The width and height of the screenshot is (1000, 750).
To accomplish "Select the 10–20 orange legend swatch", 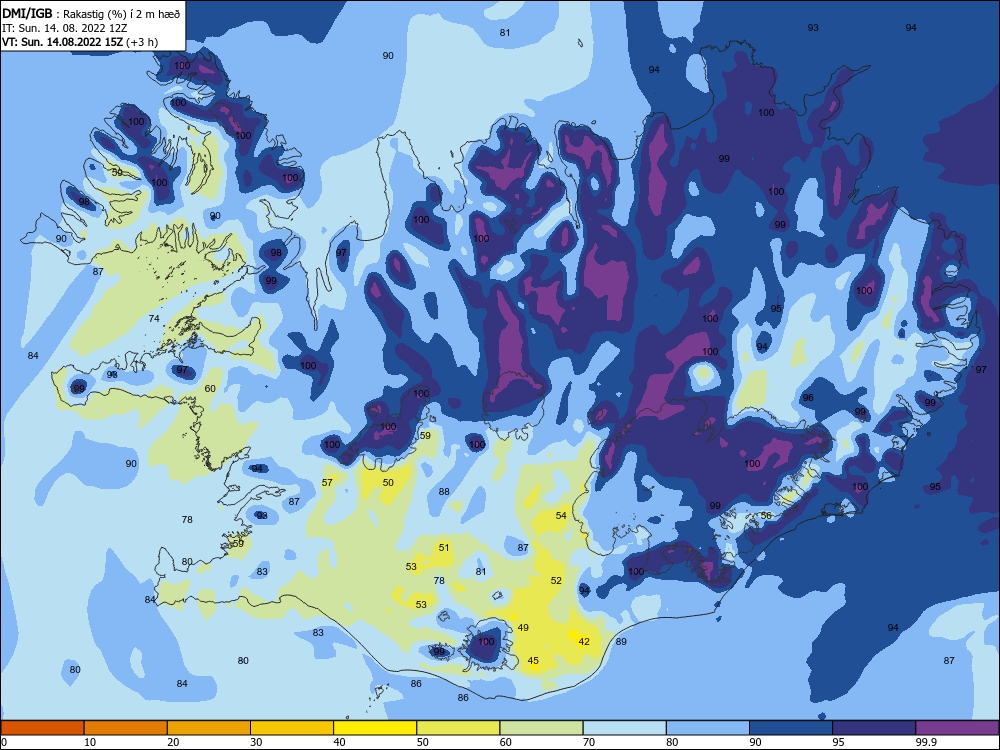I will pyautogui.click(x=126, y=728).
